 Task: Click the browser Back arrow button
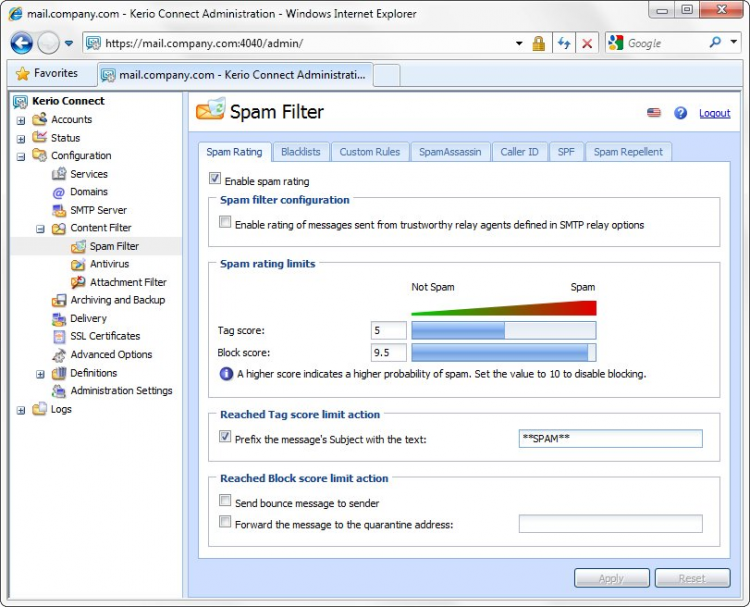point(21,43)
